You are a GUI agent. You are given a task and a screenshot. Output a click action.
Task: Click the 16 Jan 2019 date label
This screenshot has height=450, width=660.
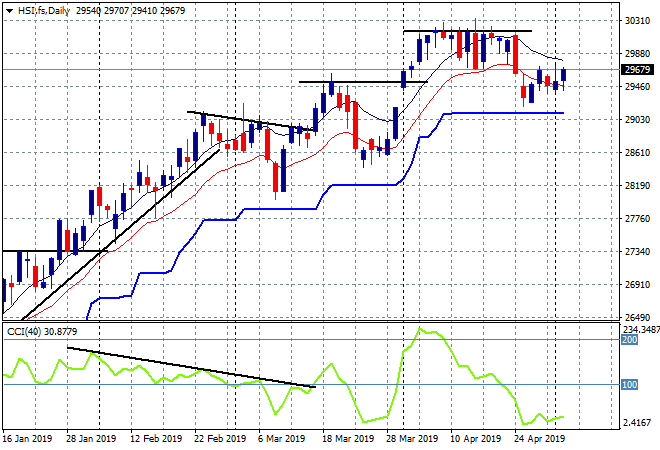click(27, 439)
